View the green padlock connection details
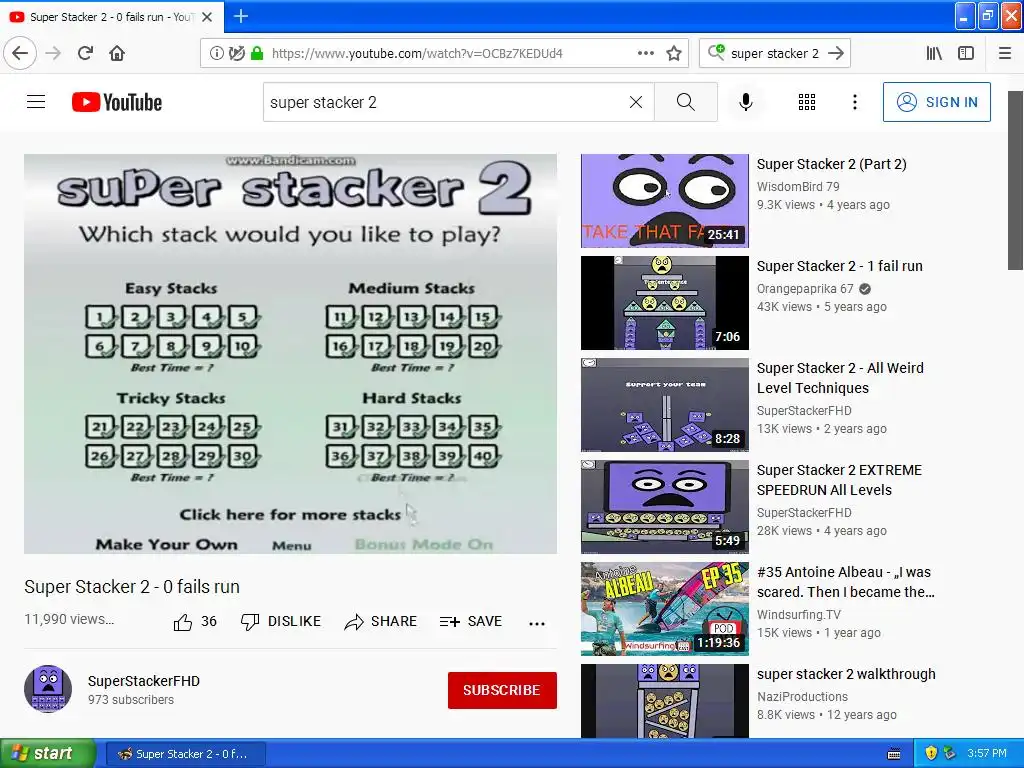Viewport: 1024px width, 768px height. click(257, 54)
